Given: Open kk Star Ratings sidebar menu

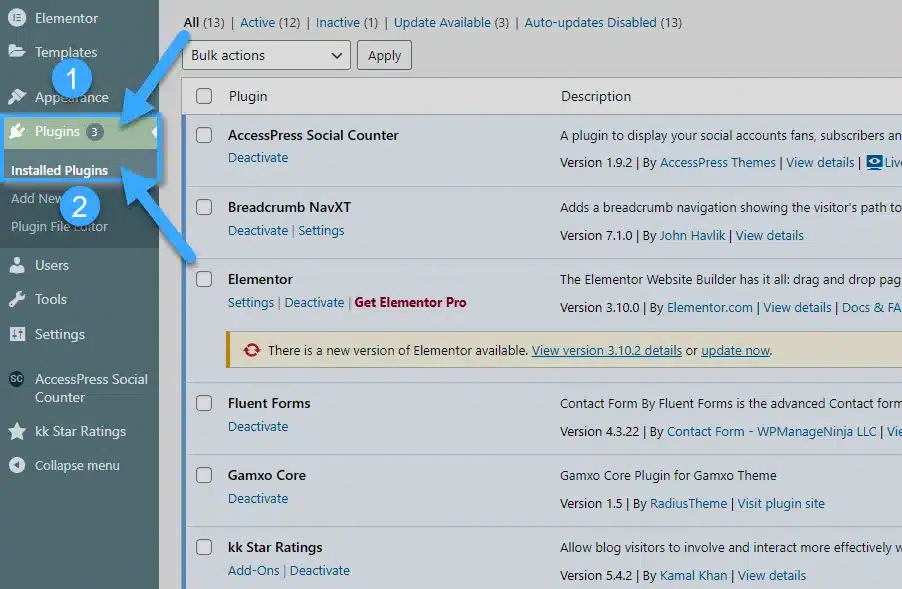Looking at the screenshot, I should (x=81, y=431).
